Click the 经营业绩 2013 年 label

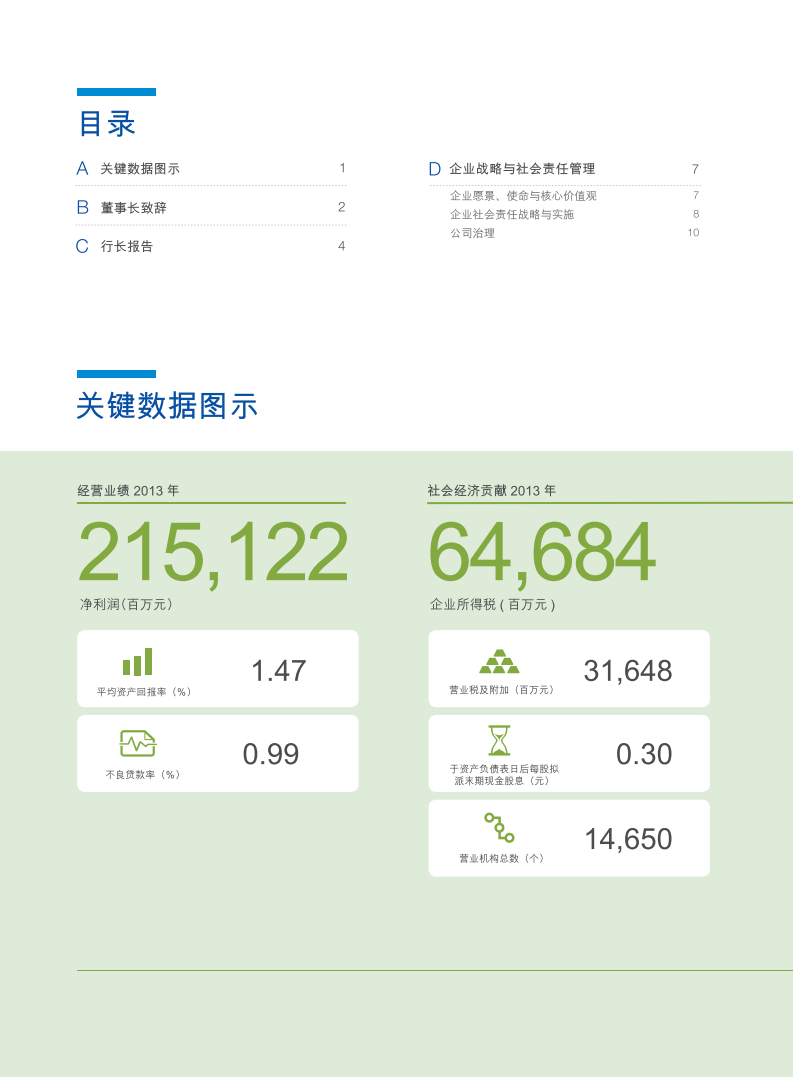coord(128,490)
